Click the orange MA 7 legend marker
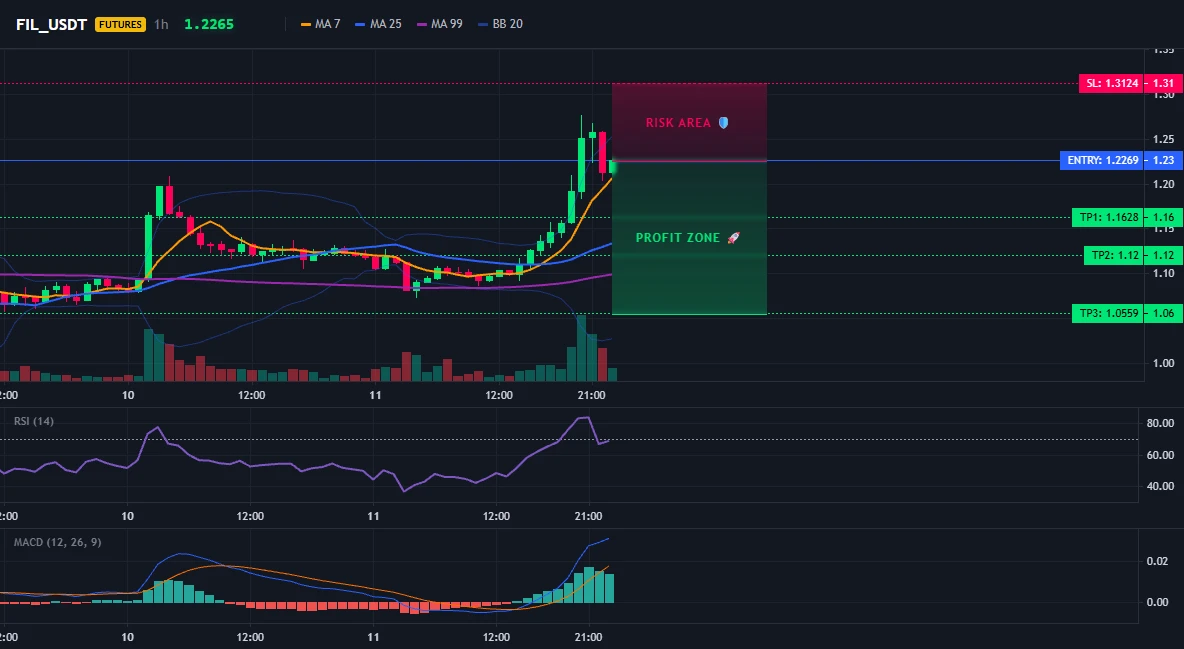Viewport: 1184px width, 649px height. [x=306, y=24]
